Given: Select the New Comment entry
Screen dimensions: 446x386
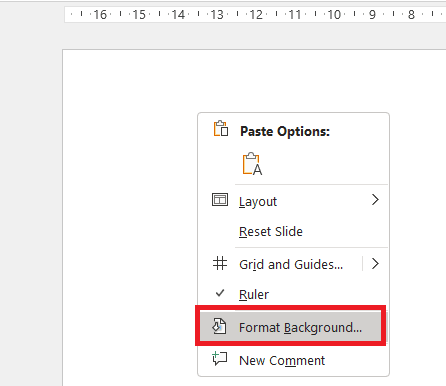Looking at the screenshot, I should tap(293, 360).
